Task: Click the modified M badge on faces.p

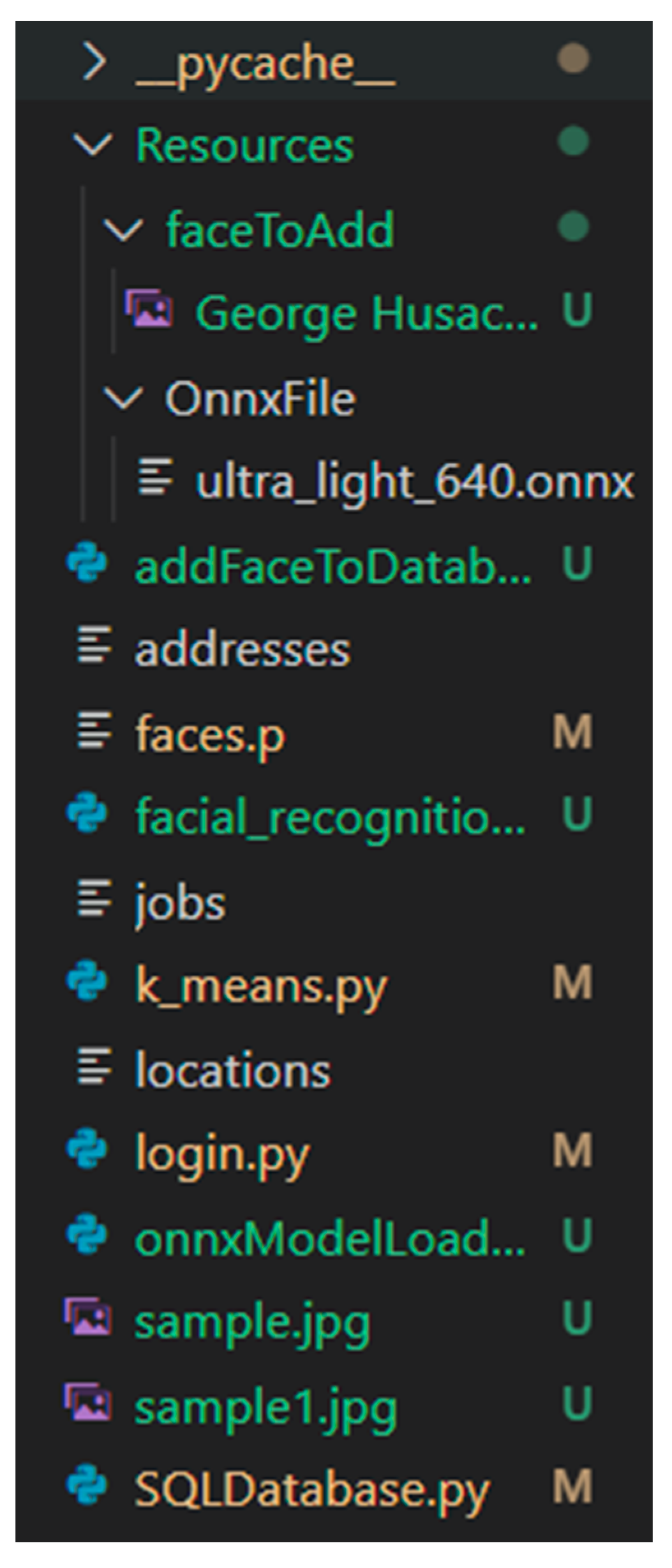Action: point(572,732)
